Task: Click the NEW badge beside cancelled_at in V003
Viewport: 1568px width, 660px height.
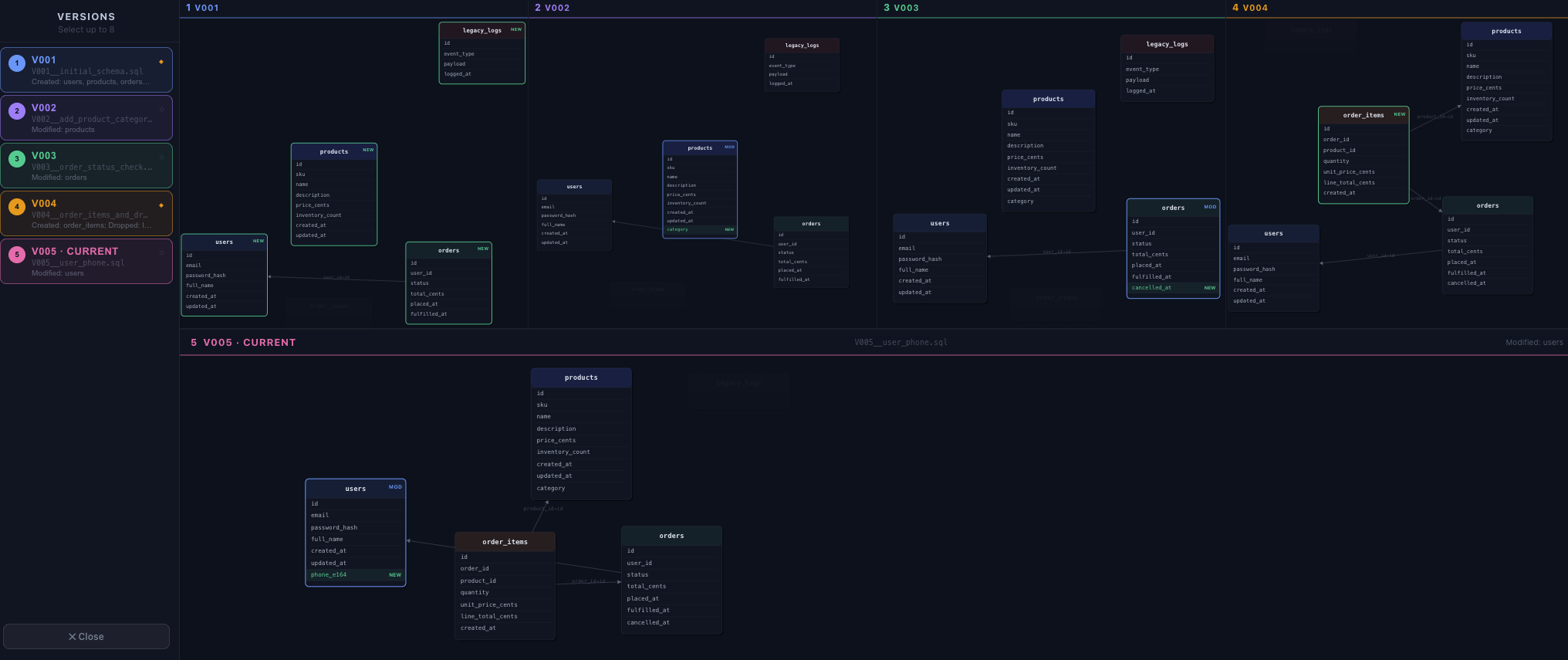Action: tap(1210, 288)
